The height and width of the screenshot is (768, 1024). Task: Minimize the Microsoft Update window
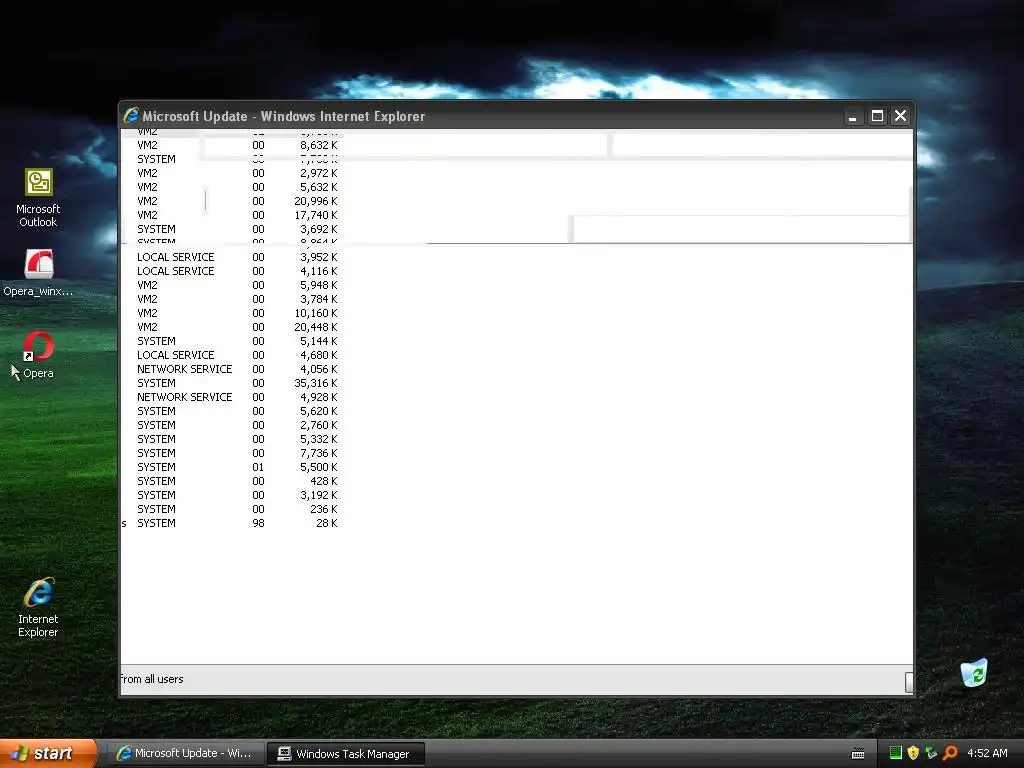tap(852, 116)
